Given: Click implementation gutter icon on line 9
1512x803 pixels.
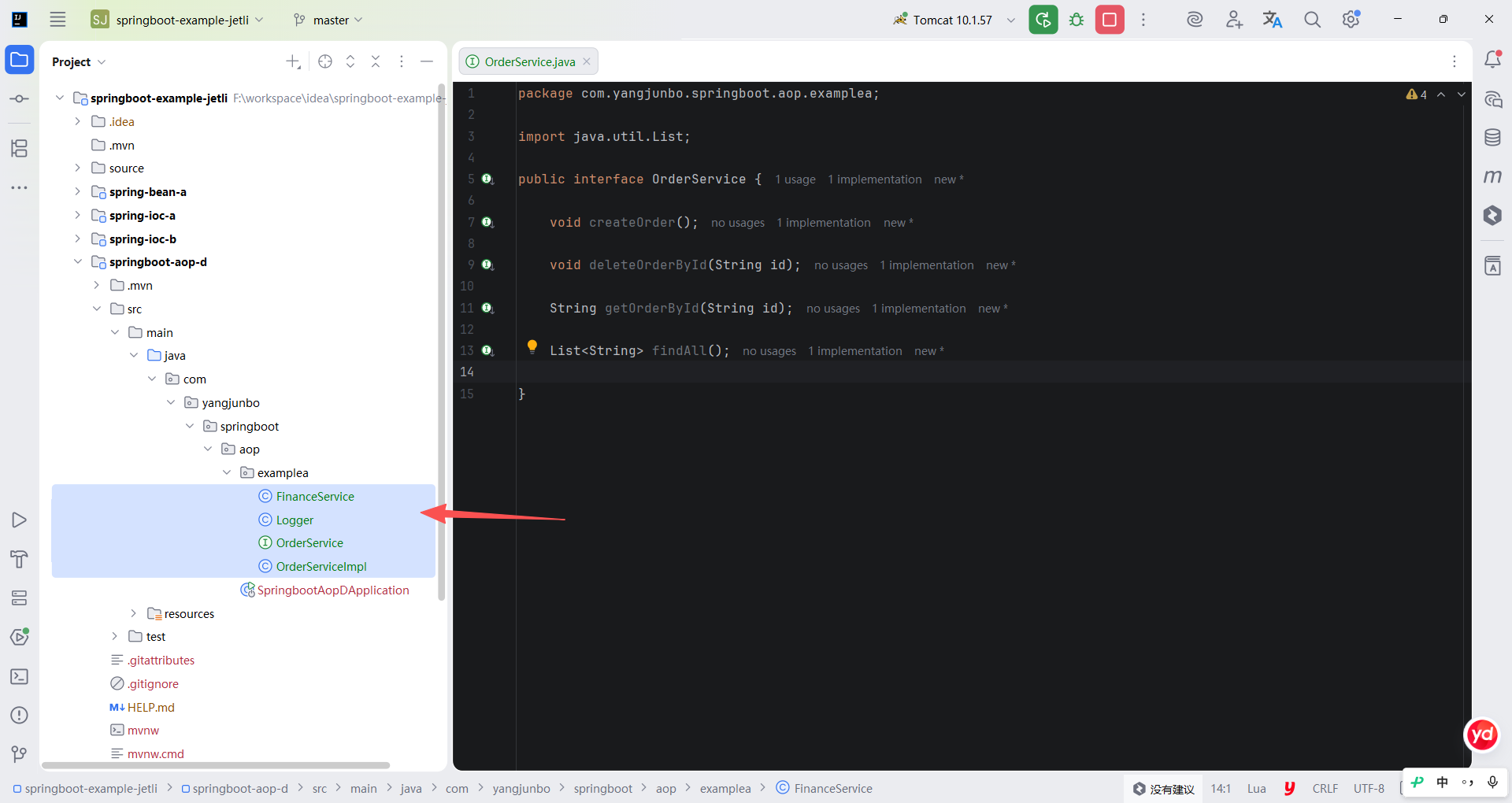Looking at the screenshot, I should (487, 265).
